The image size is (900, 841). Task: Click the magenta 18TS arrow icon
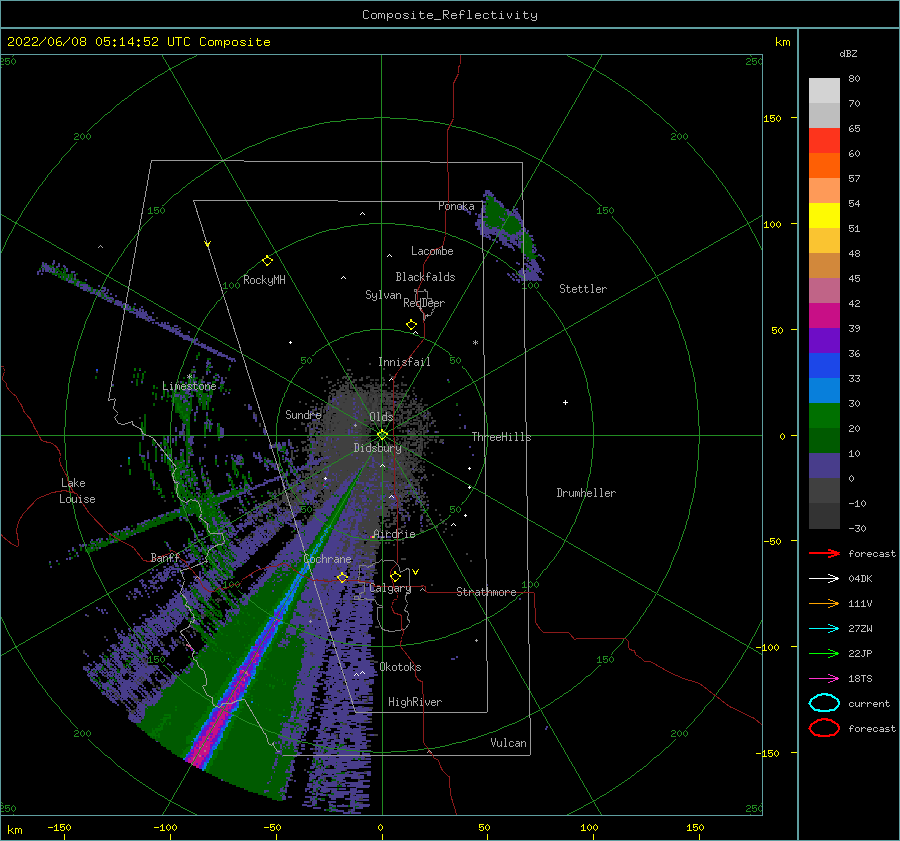[824, 679]
